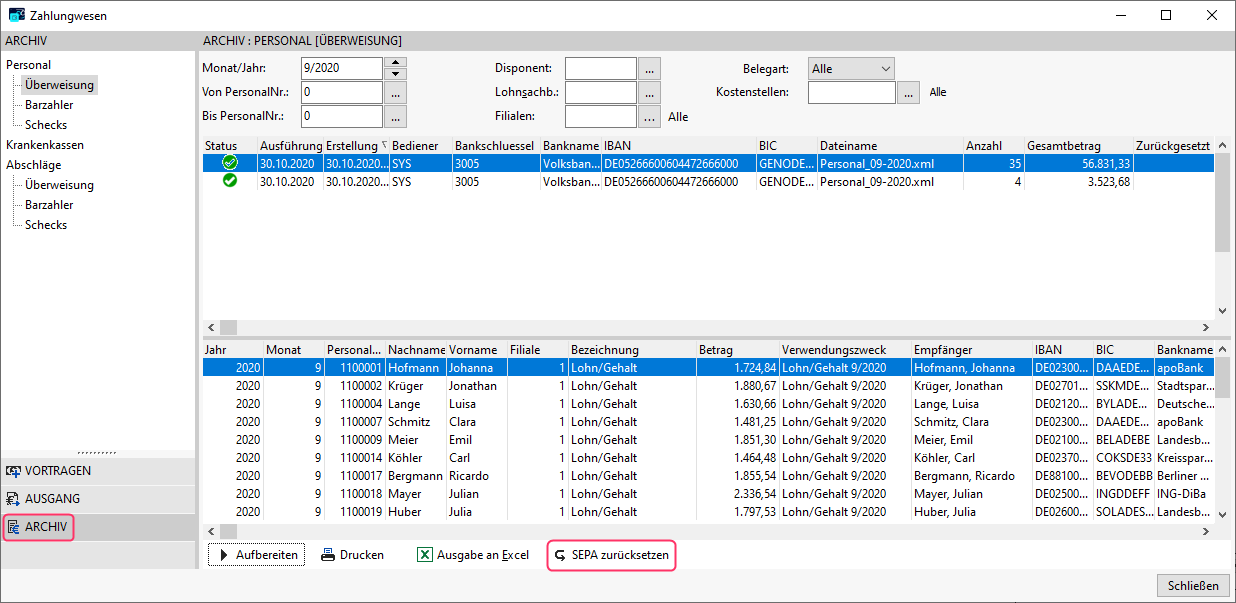The width and height of the screenshot is (1236, 603).
Task: Open Schecks under Abschläge
Action: (46, 225)
